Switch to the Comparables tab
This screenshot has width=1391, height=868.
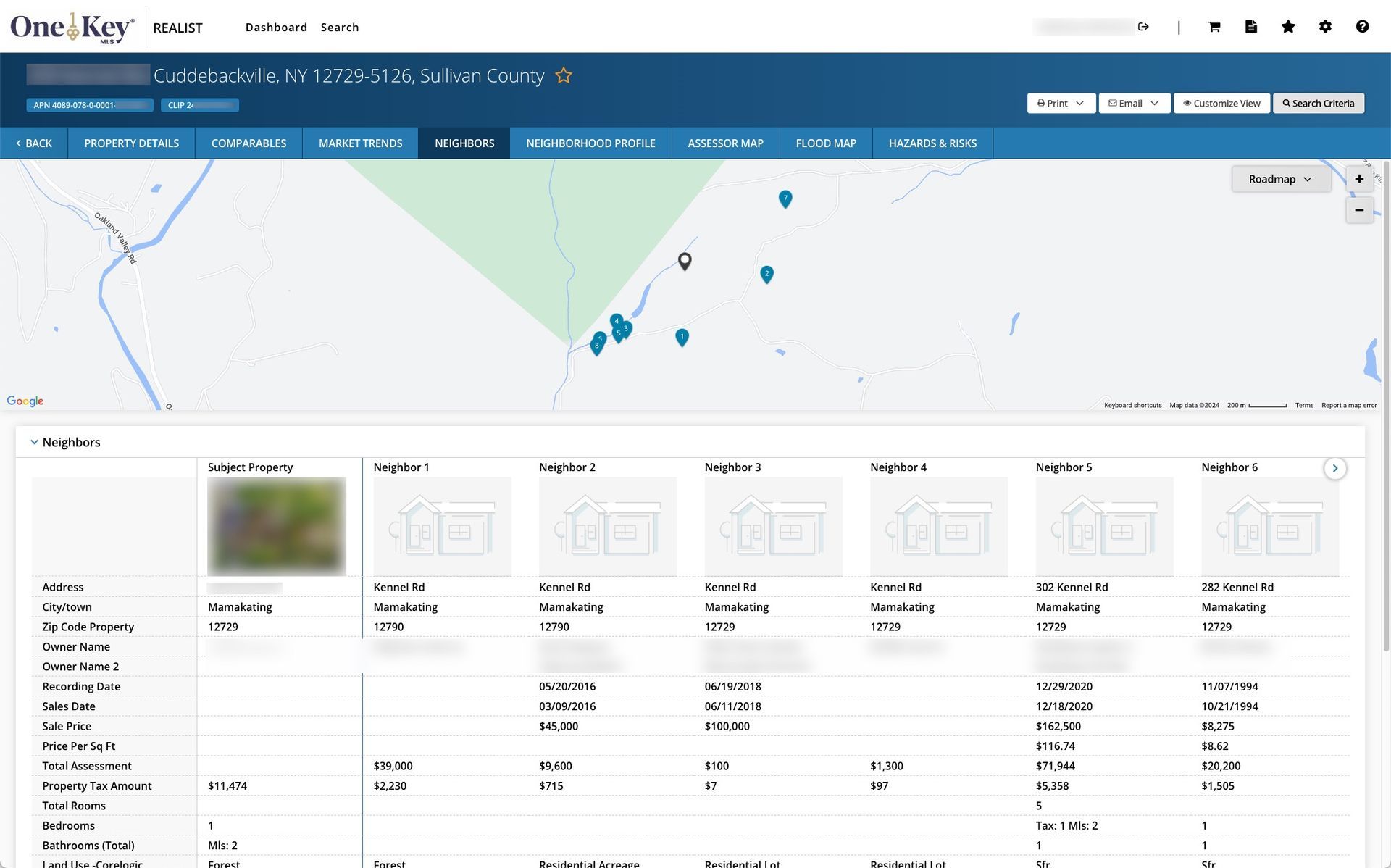(248, 143)
